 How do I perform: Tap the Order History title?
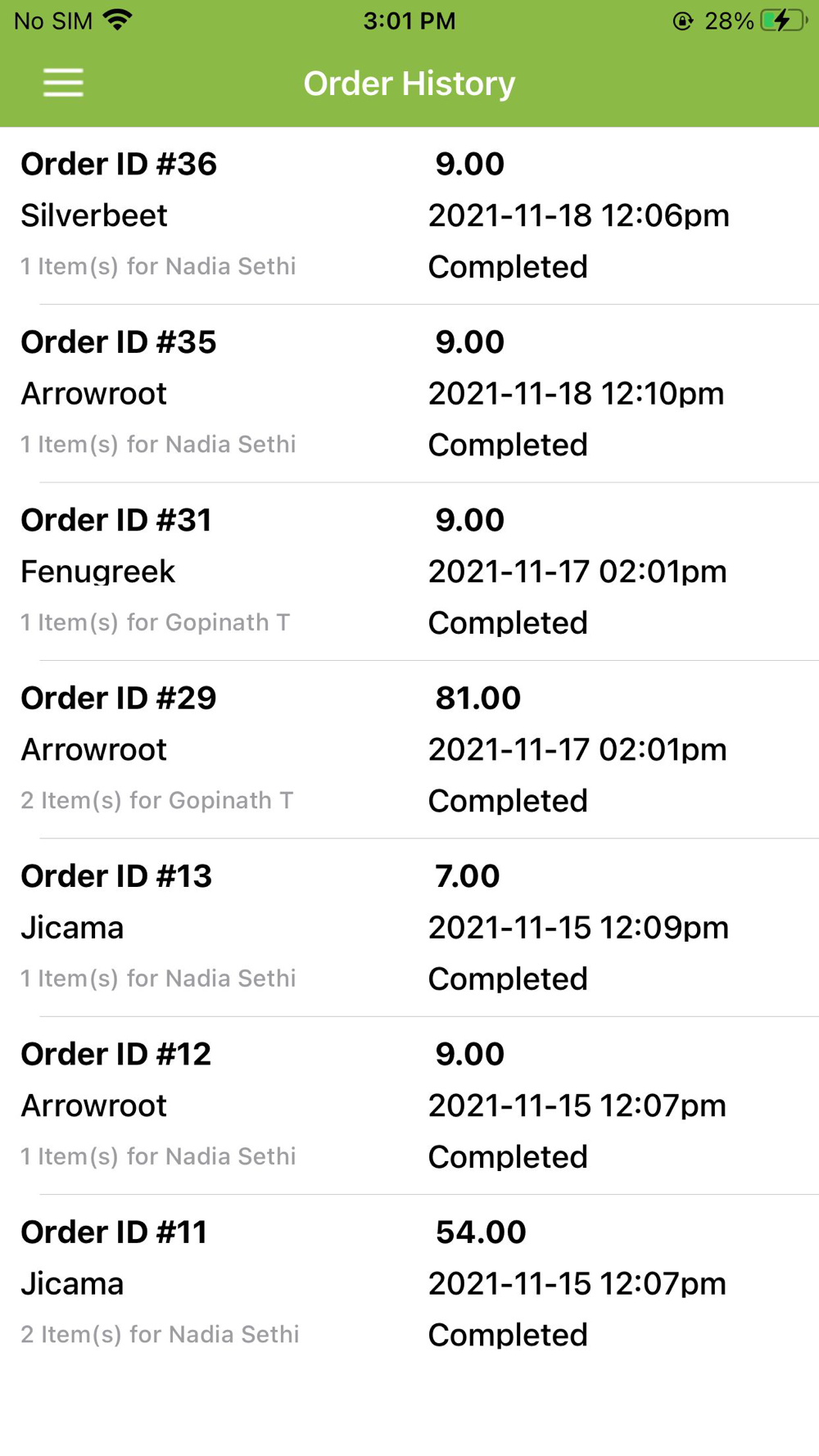[x=409, y=84]
